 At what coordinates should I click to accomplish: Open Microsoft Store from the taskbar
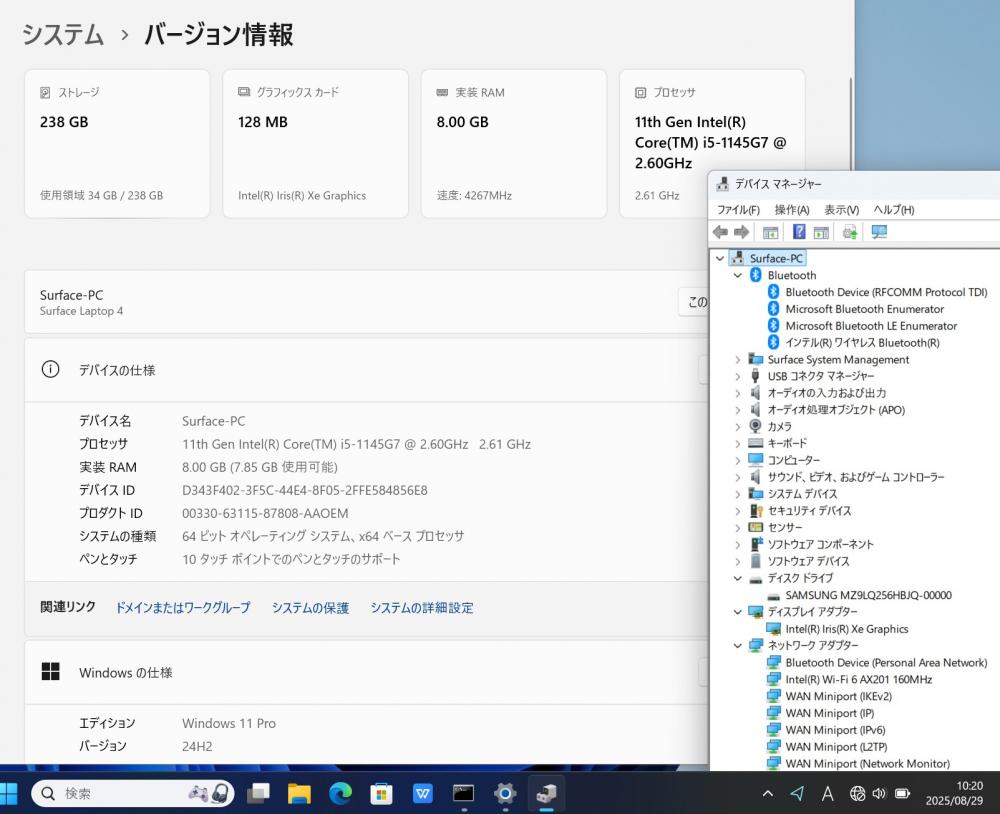tap(381, 793)
